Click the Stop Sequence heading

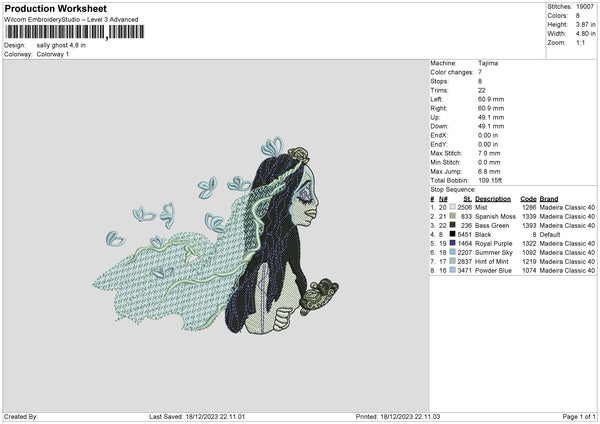[453, 188]
